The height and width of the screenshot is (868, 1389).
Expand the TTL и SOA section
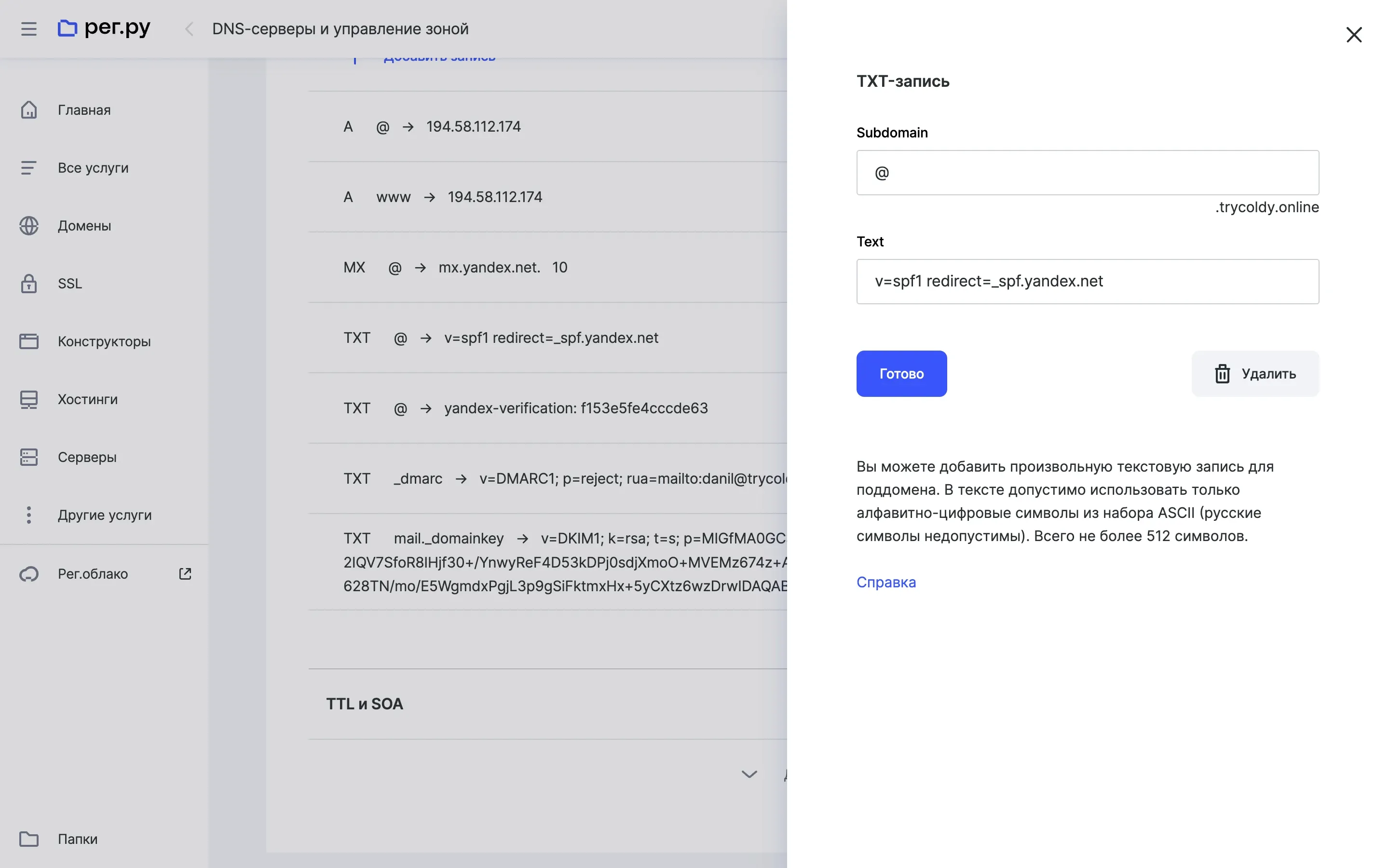click(x=365, y=704)
